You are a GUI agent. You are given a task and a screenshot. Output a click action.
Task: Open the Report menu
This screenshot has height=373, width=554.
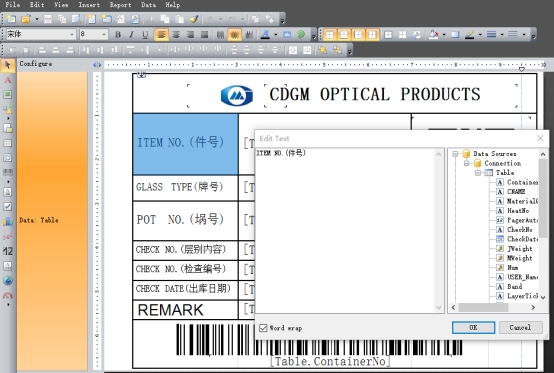point(120,5)
